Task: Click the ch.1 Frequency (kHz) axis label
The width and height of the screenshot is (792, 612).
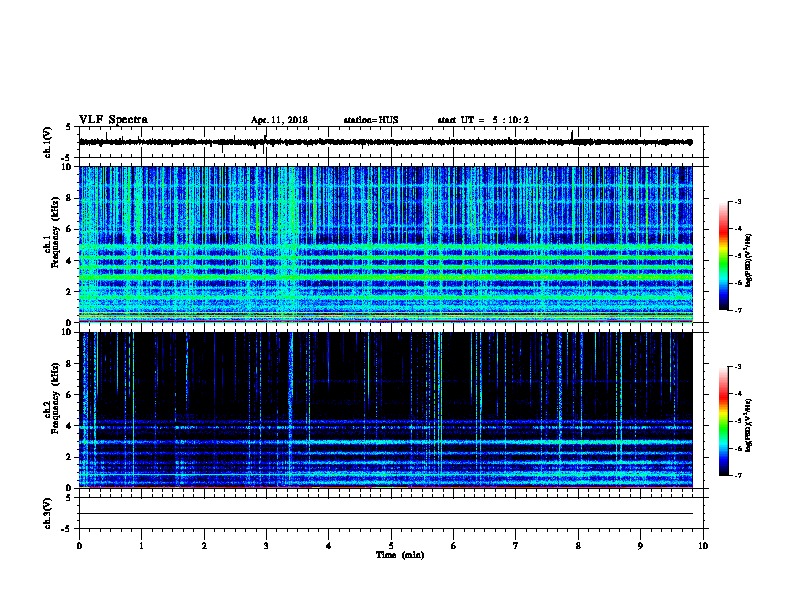Action: click(52, 232)
